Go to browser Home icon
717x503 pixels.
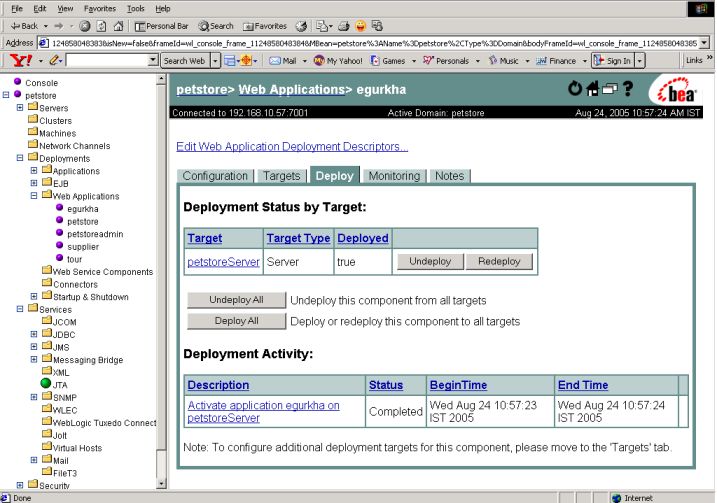coord(118,26)
